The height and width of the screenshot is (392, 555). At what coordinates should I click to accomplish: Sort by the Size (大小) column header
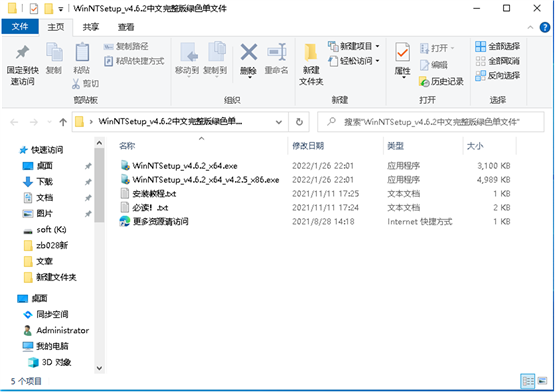(475, 146)
